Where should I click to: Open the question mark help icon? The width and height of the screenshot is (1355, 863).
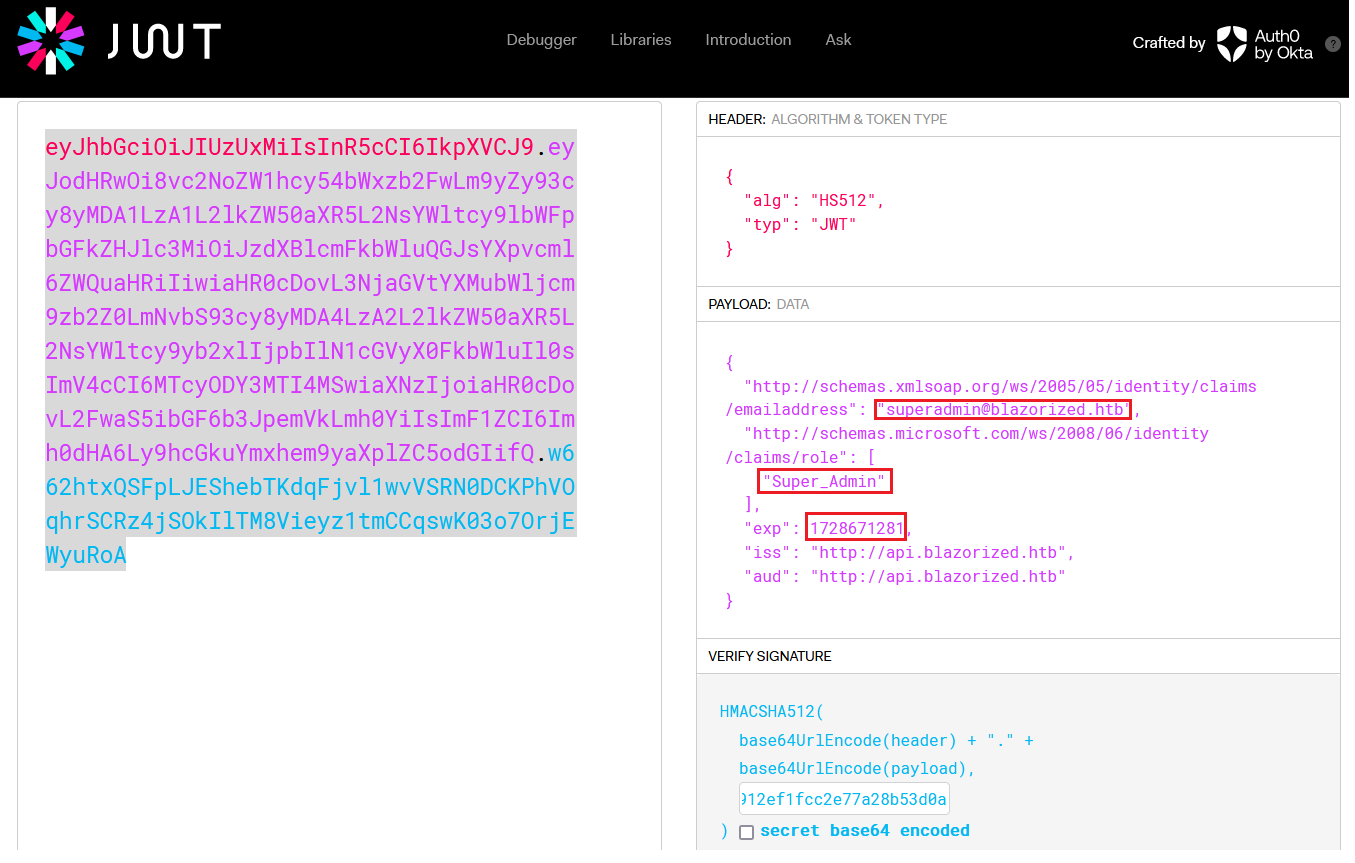(1332, 44)
